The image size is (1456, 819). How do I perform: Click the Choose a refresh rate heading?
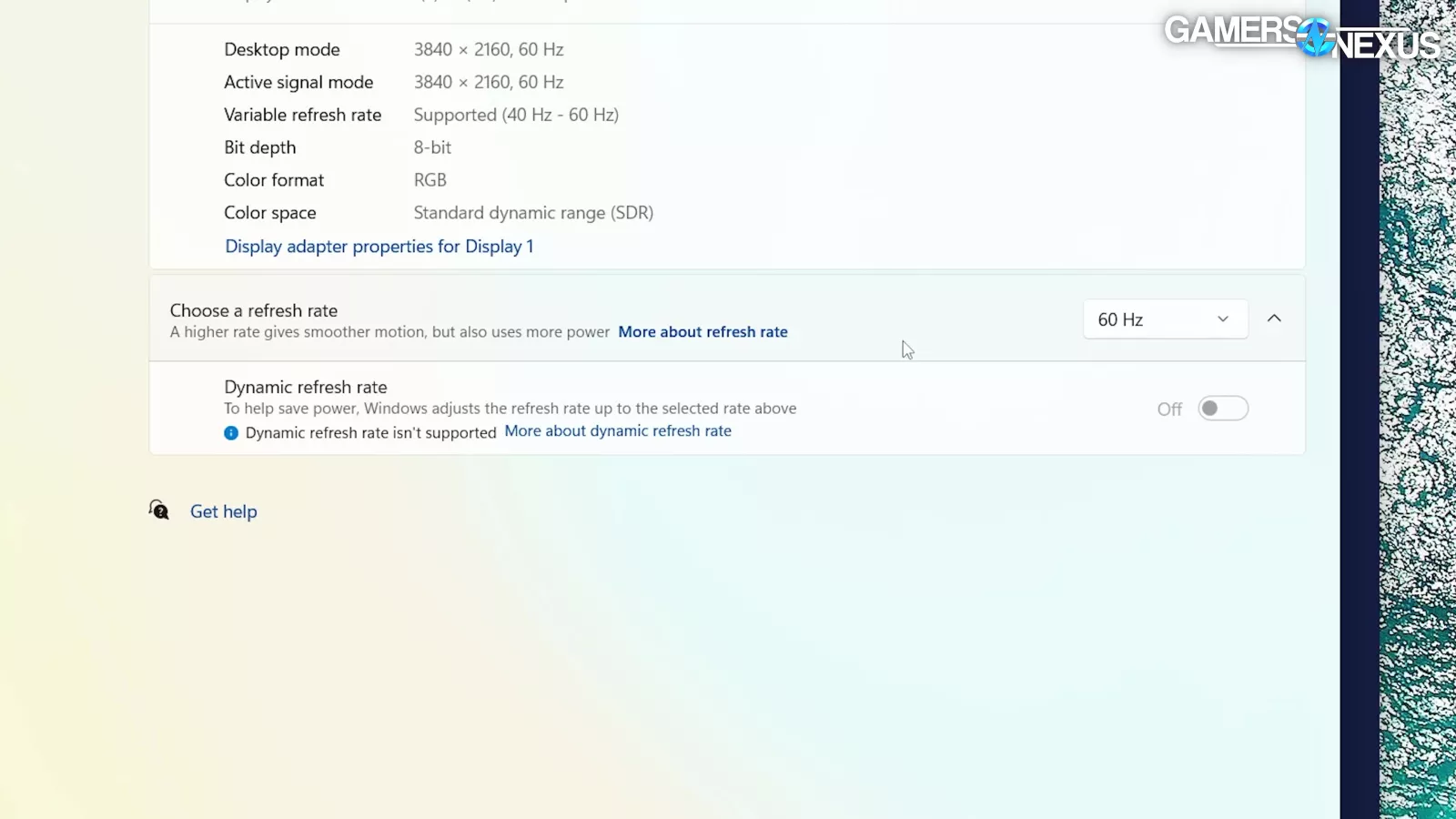pyautogui.click(x=254, y=310)
